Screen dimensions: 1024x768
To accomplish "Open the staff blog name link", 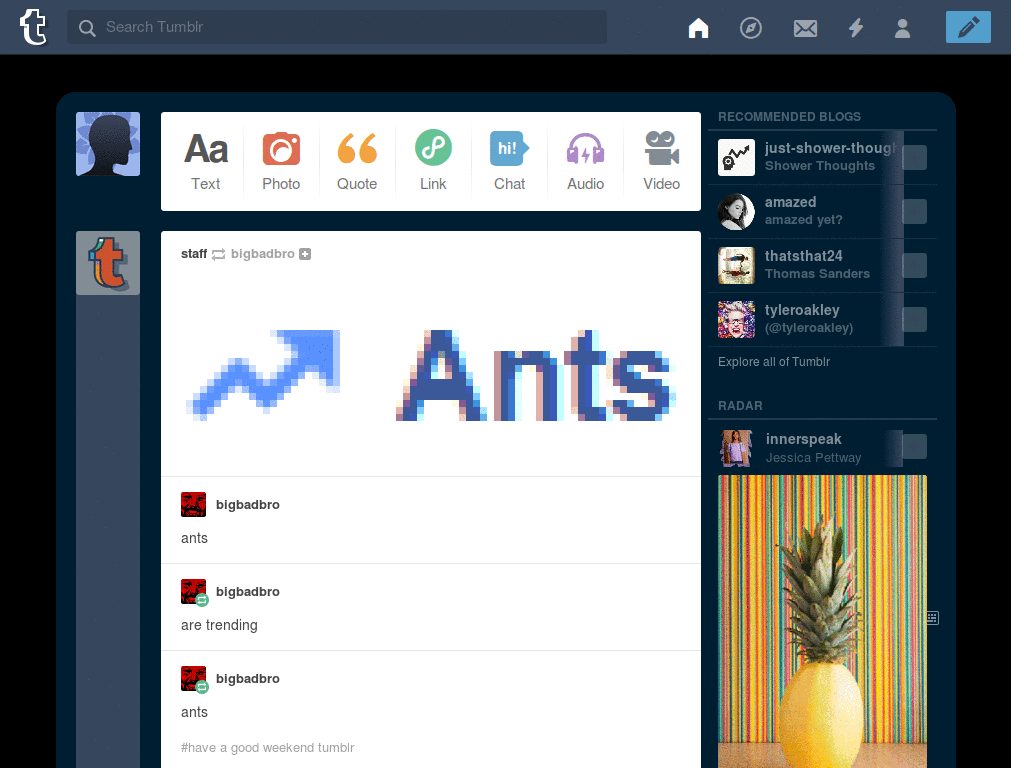I will (194, 254).
